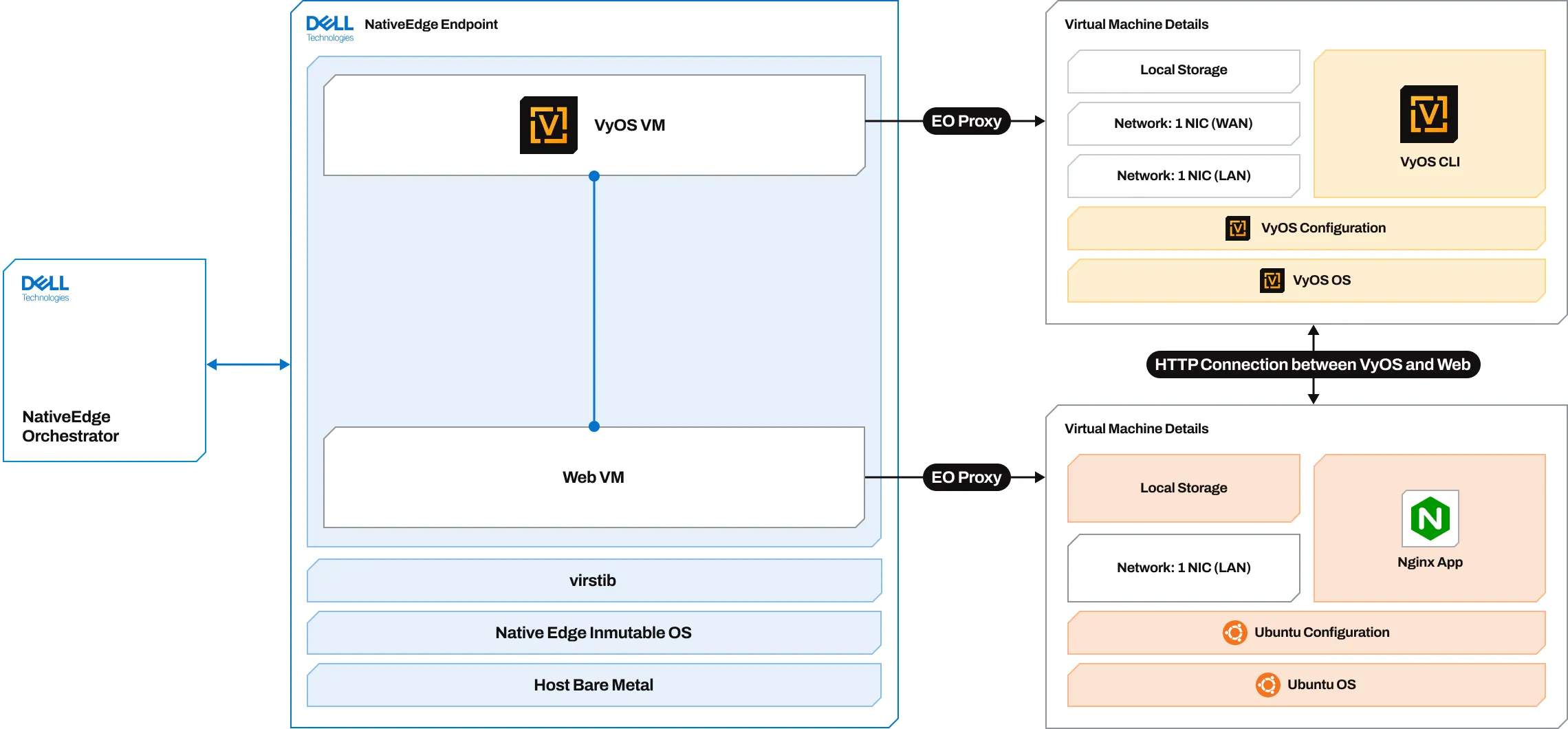Viewport: 1568px width, 729px height.
Task: Click the HTTP Connection between VyOS and Web label
Action: [x=1313, y=364]
